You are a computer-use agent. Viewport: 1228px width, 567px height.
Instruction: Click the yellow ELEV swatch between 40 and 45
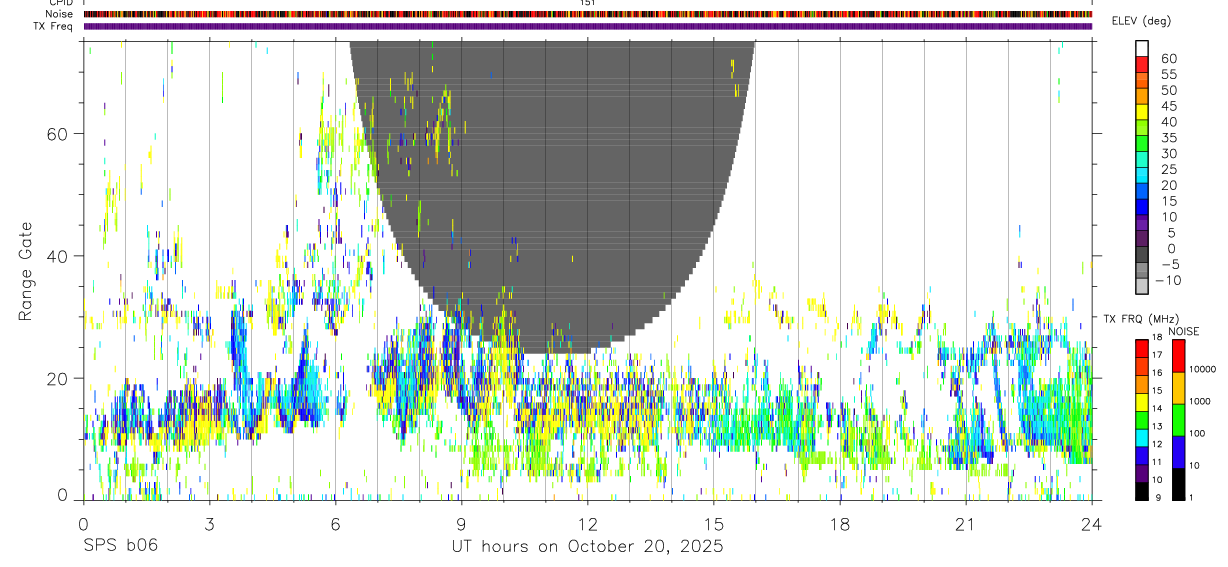point(1142,112)
